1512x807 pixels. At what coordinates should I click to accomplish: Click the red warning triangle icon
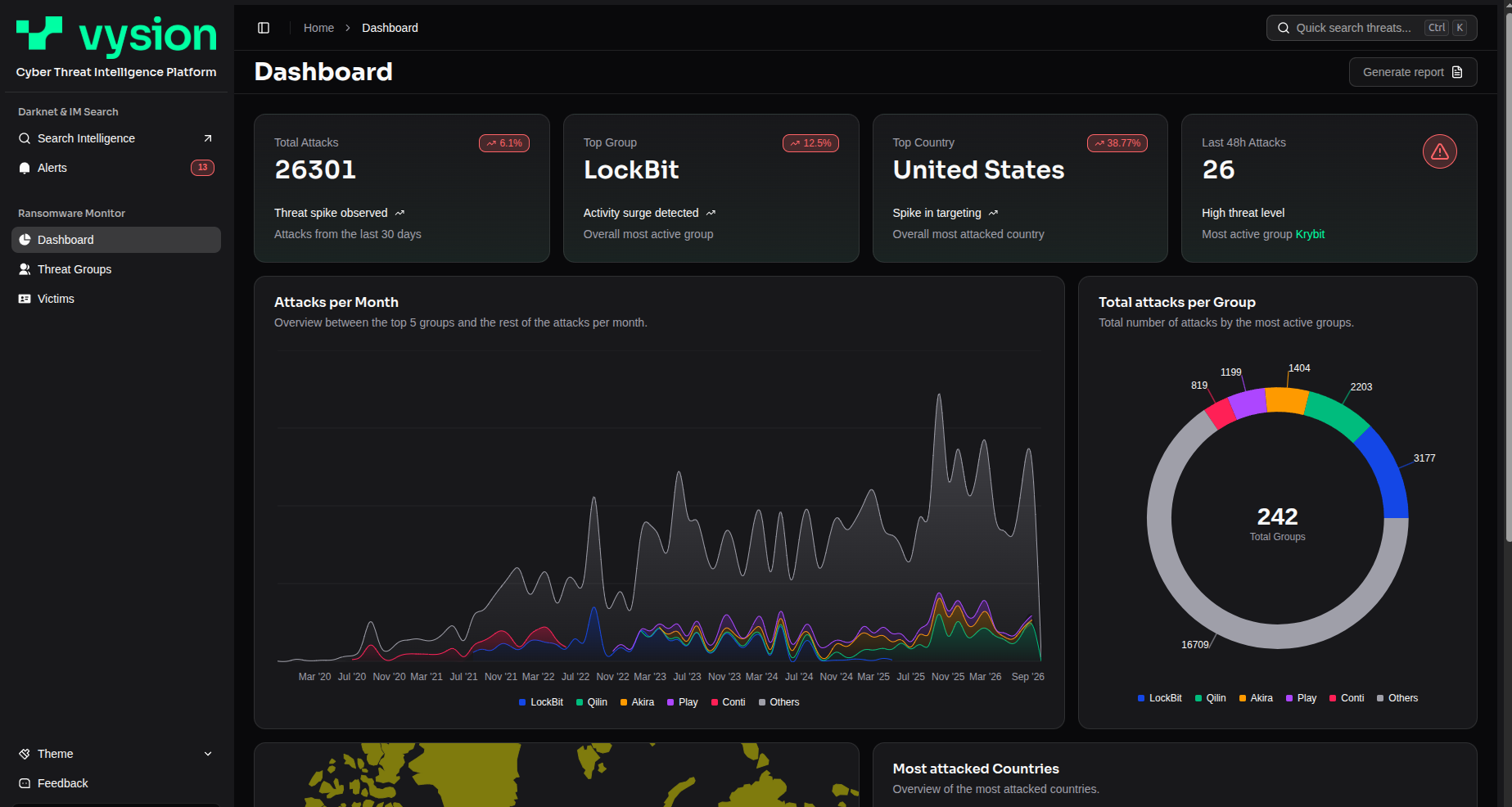pos(1440,151)
